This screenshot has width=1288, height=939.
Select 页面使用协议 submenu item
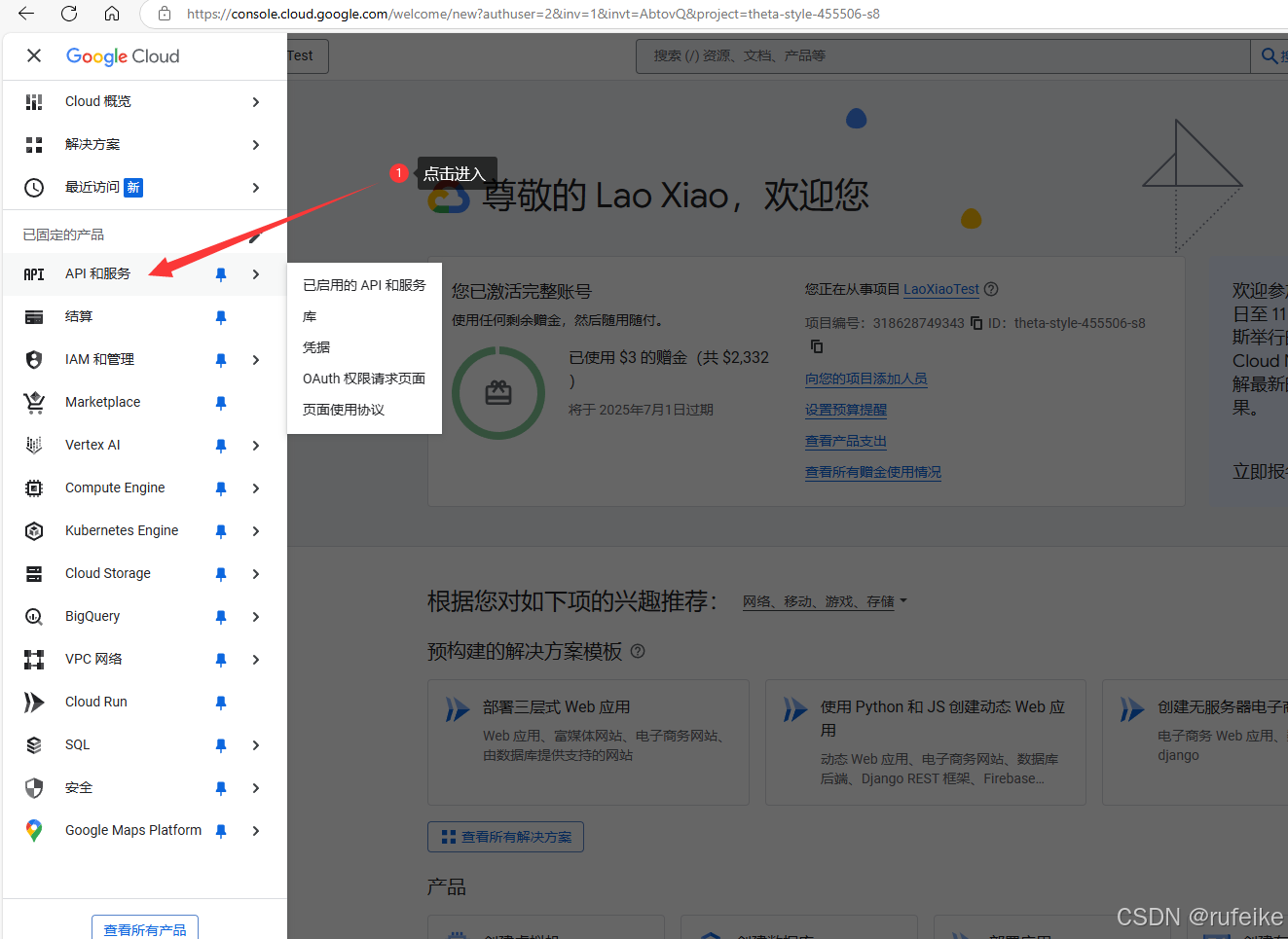pyautogui.click(x=364, y=410)
